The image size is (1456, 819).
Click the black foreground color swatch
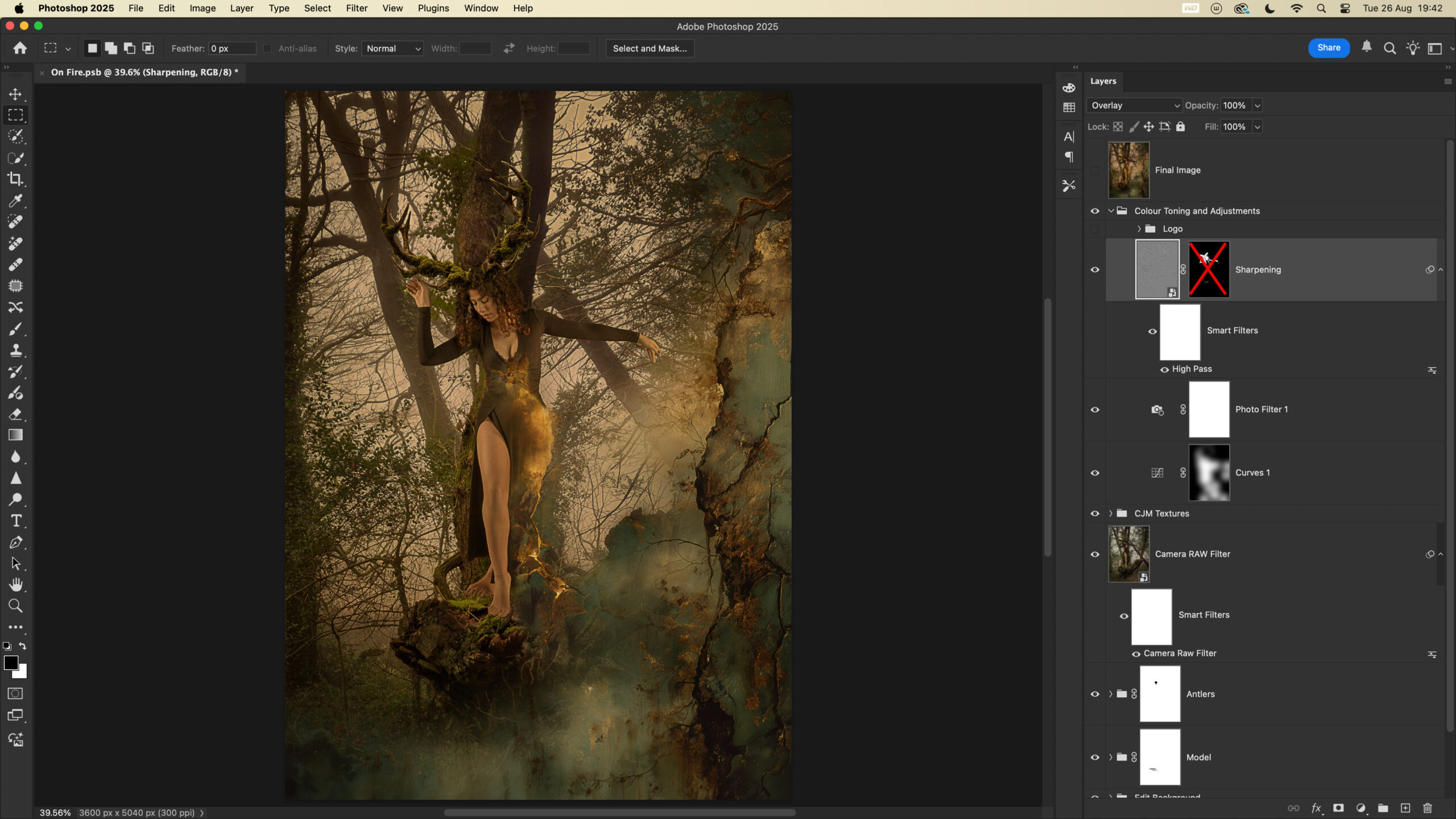pos(10,663)
